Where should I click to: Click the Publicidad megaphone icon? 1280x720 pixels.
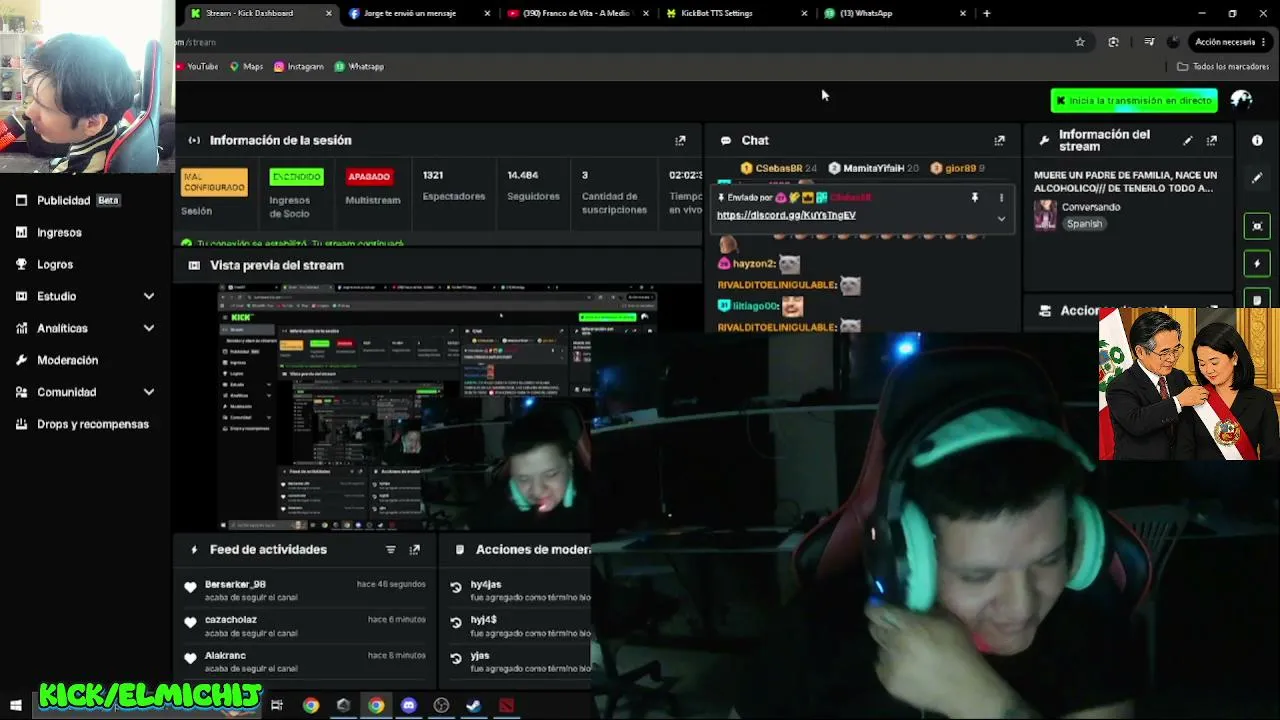[x=21, y=200]
